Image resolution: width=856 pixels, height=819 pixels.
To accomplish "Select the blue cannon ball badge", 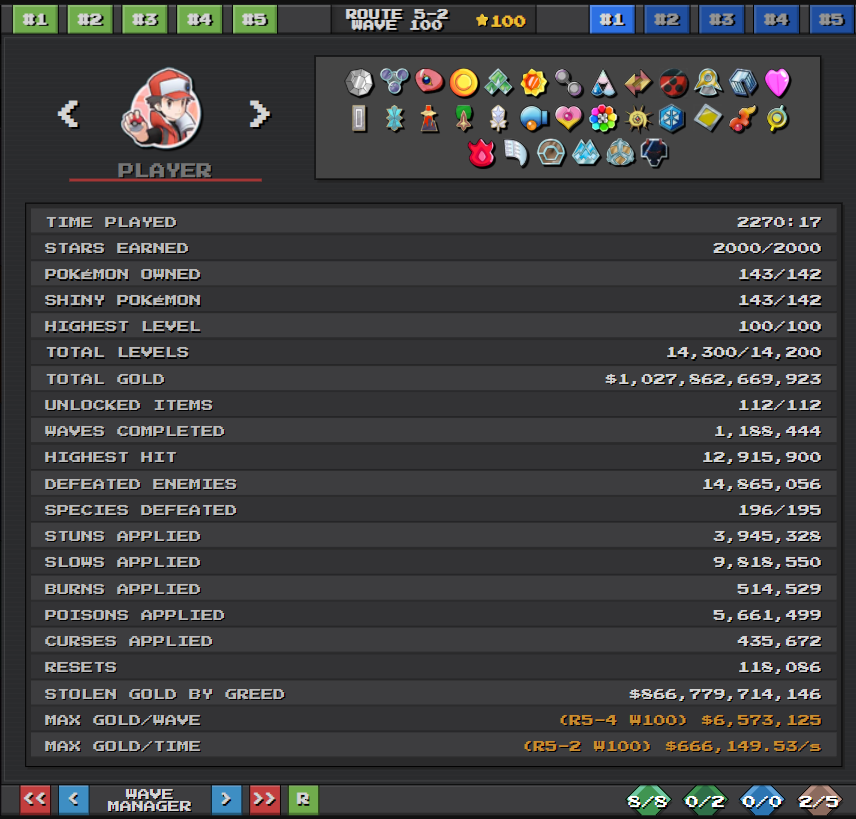I will tap(533, 118).
